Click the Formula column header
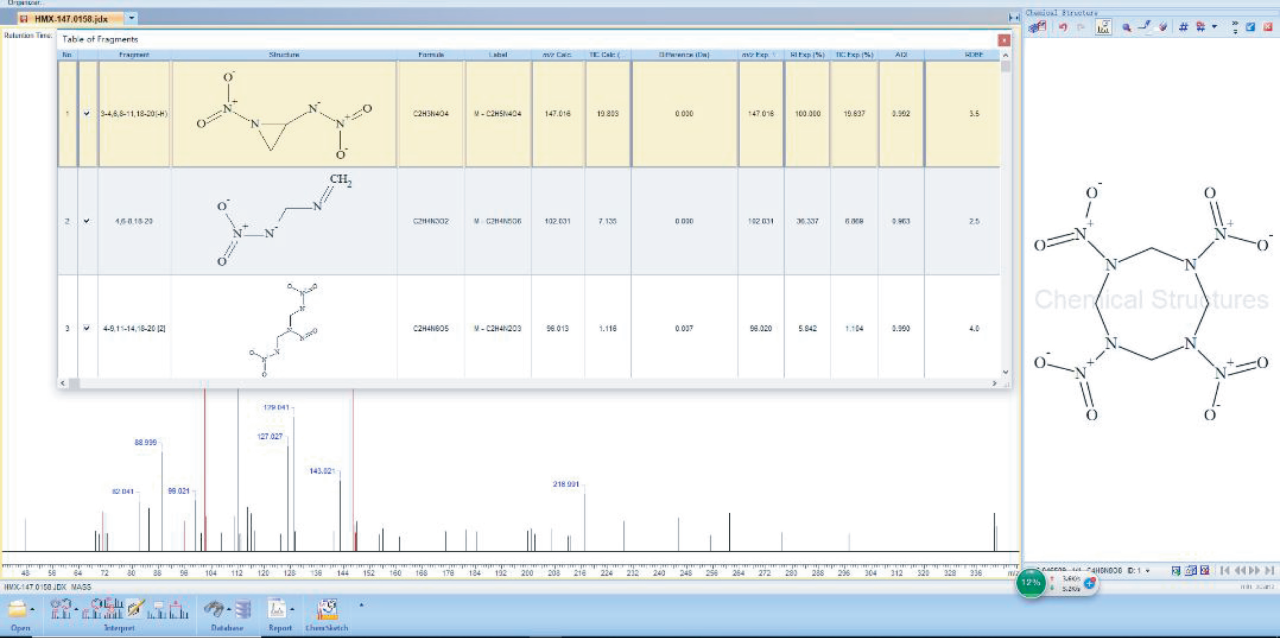The image size is (1280, 638). coord(430,55)
